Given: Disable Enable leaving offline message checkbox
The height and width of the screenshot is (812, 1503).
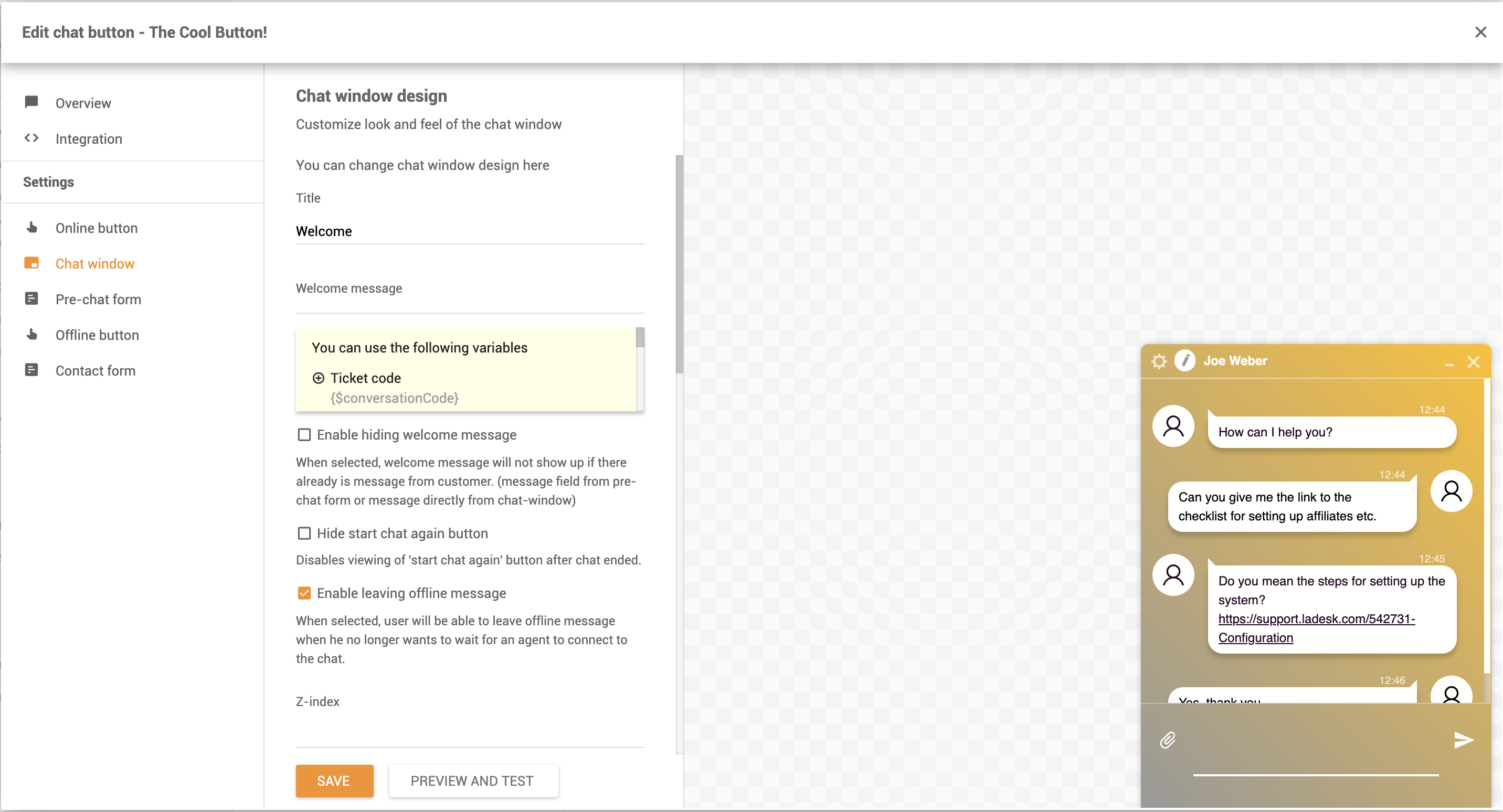Looking at the screenshot, I should (303, 592).
